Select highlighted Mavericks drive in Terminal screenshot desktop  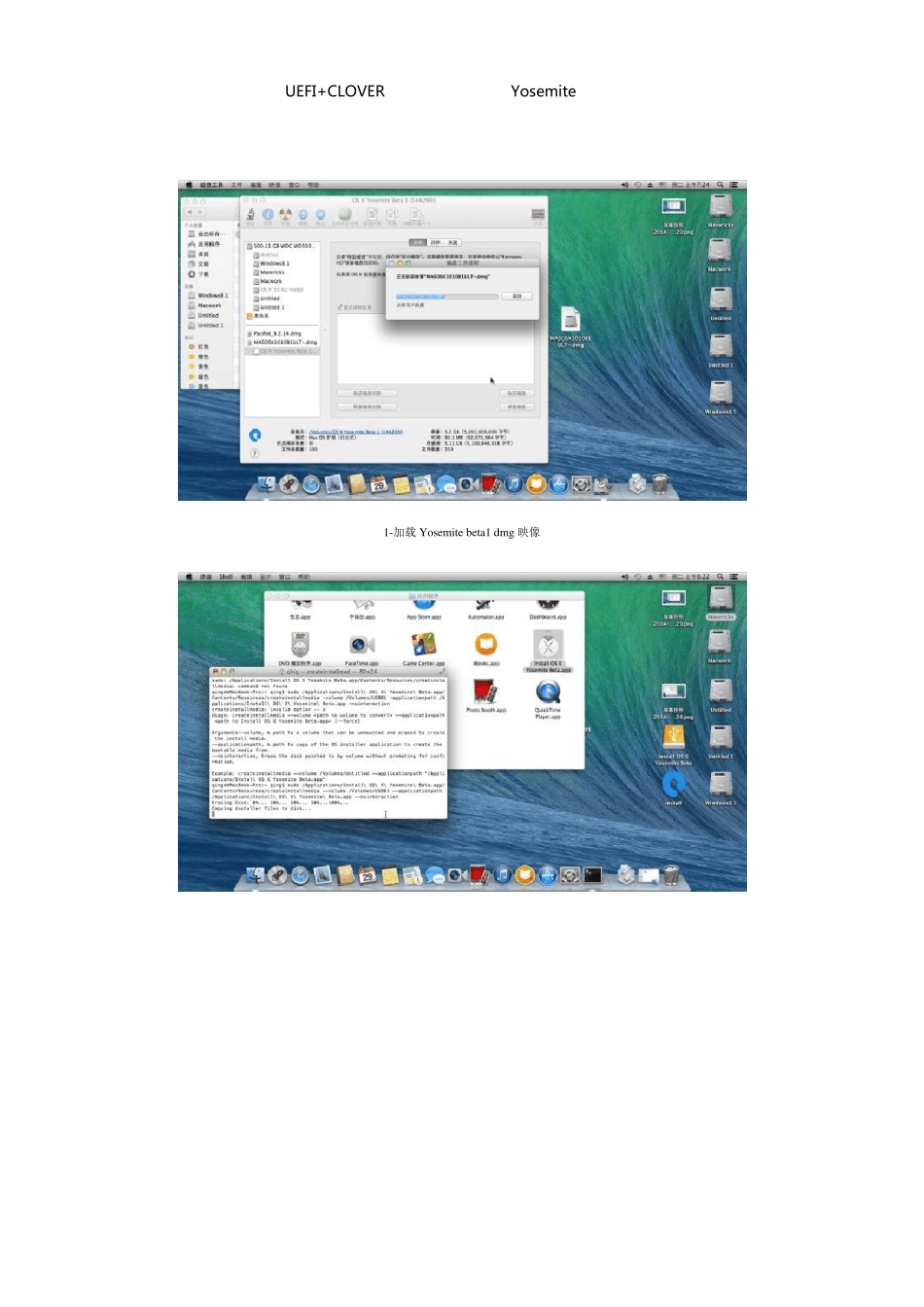[721, 604]
